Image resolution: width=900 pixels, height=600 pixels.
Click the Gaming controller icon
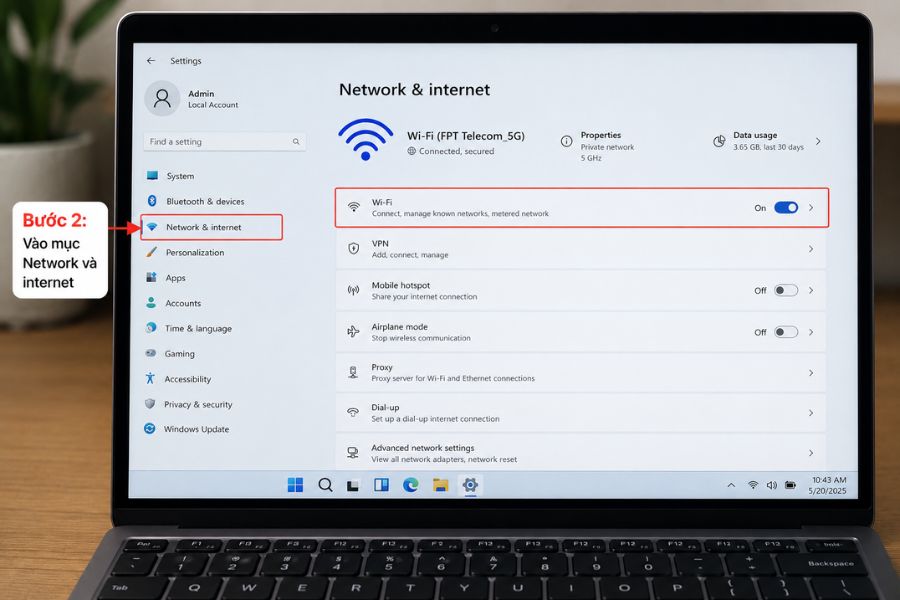tap(150, 353)
